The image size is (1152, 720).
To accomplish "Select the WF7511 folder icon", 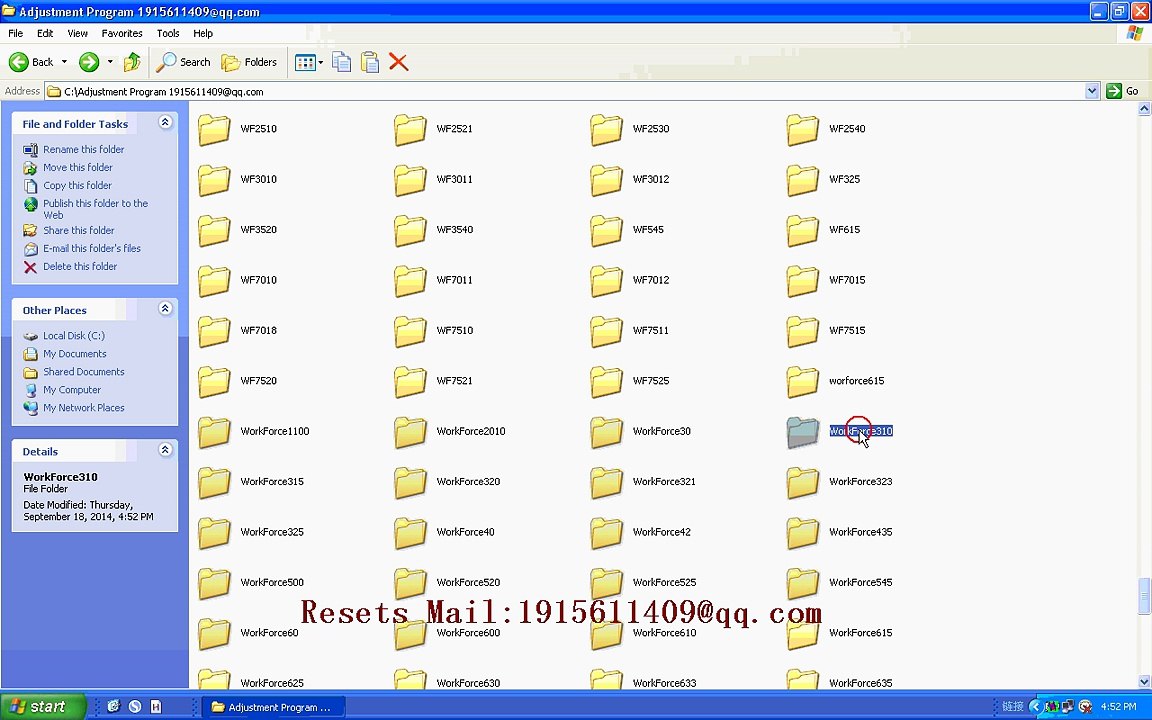I will 606,331.
